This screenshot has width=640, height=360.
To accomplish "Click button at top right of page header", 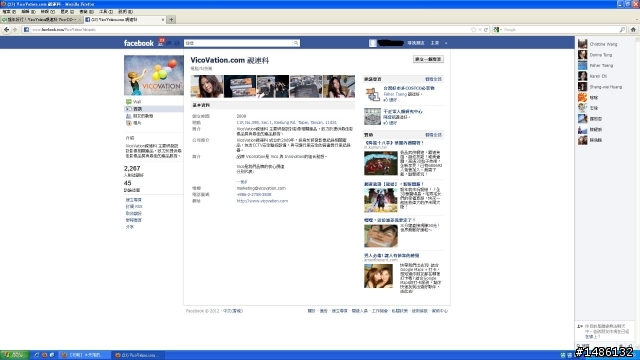I will tap(428, 59).
